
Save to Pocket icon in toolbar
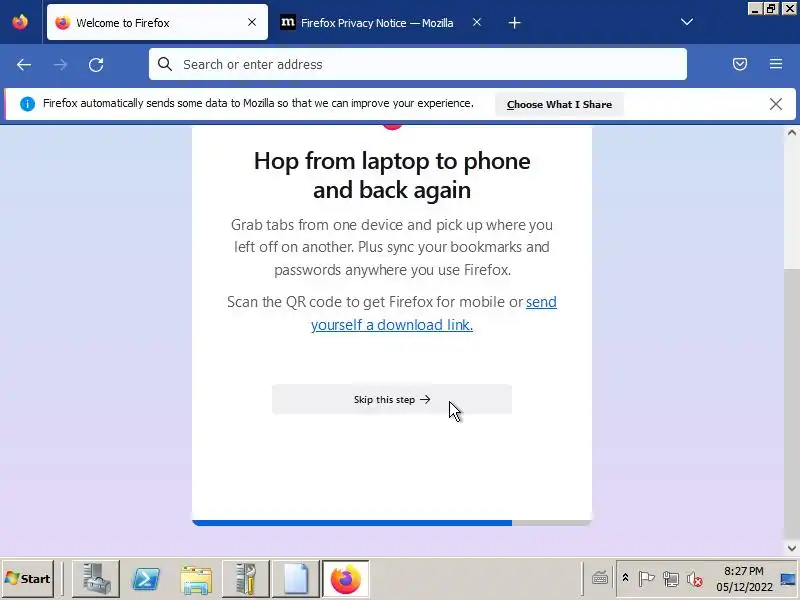[x=740, y=64]
